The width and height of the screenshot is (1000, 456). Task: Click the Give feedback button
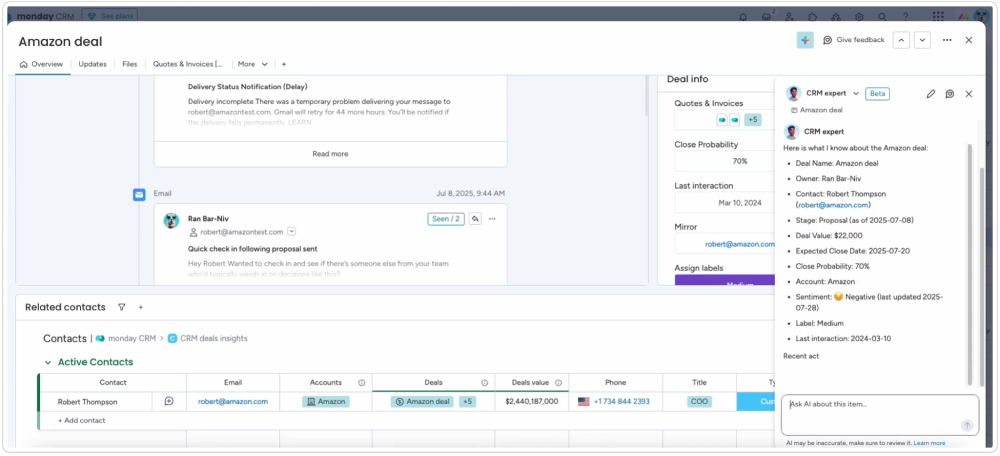point(853,40)
